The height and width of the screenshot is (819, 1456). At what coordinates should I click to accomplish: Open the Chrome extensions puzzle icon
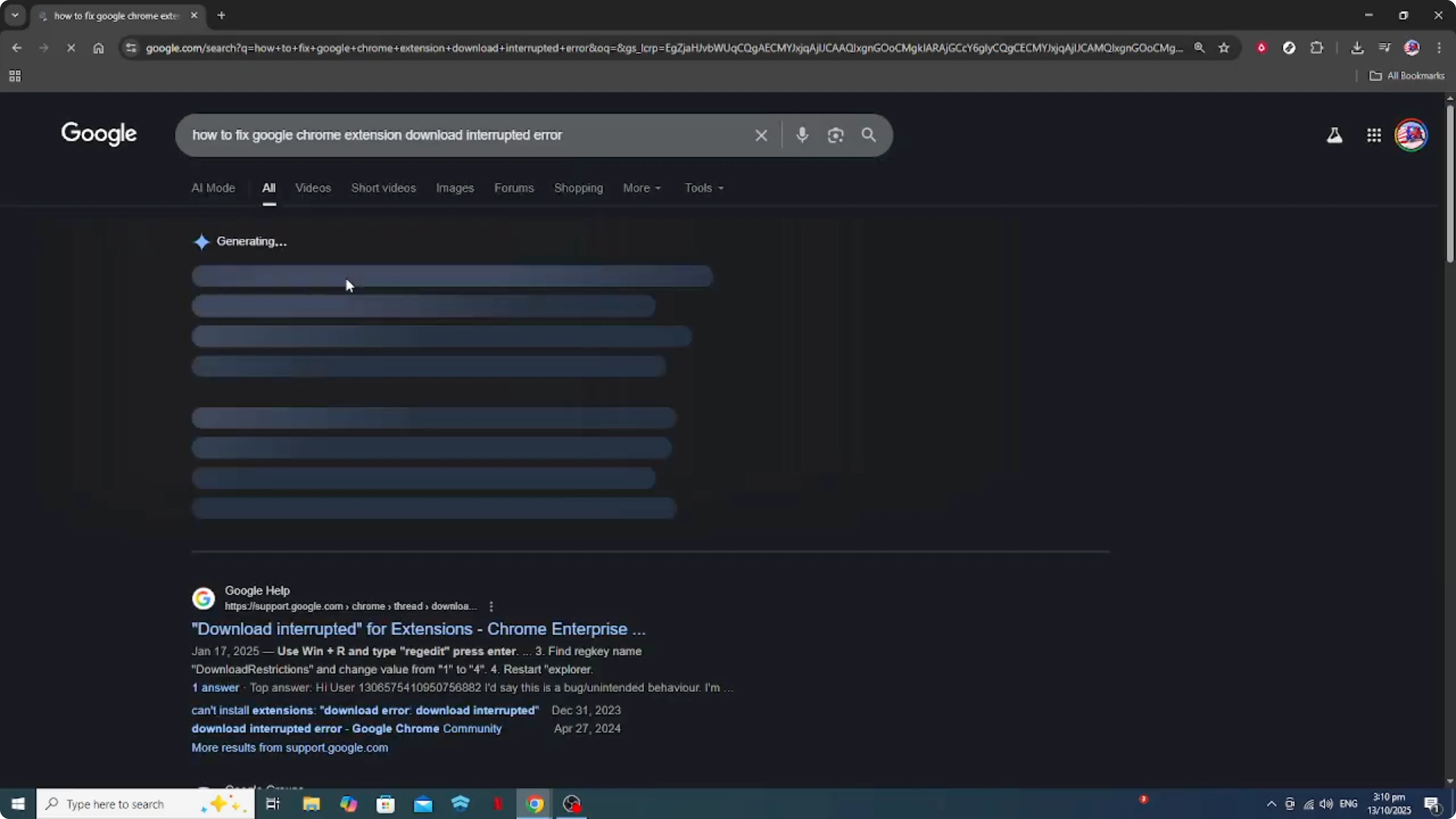tap(1317, 48)
